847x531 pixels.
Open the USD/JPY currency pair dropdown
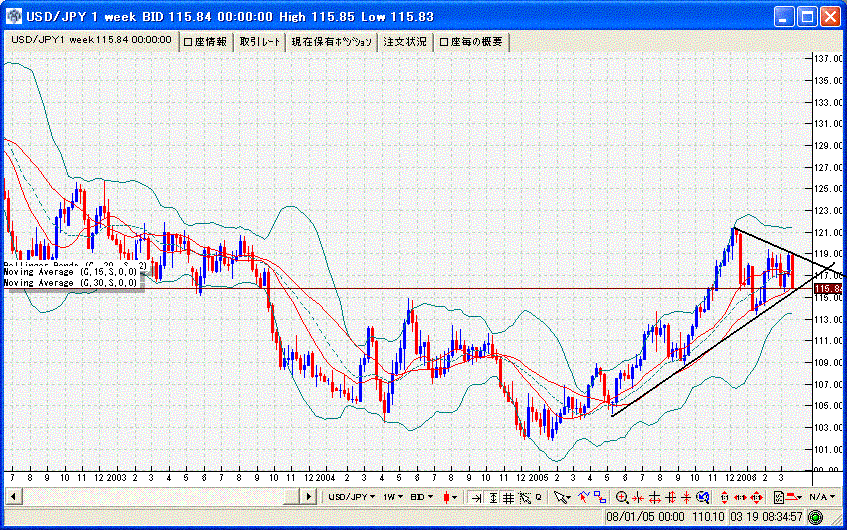(x=353, y=497)
